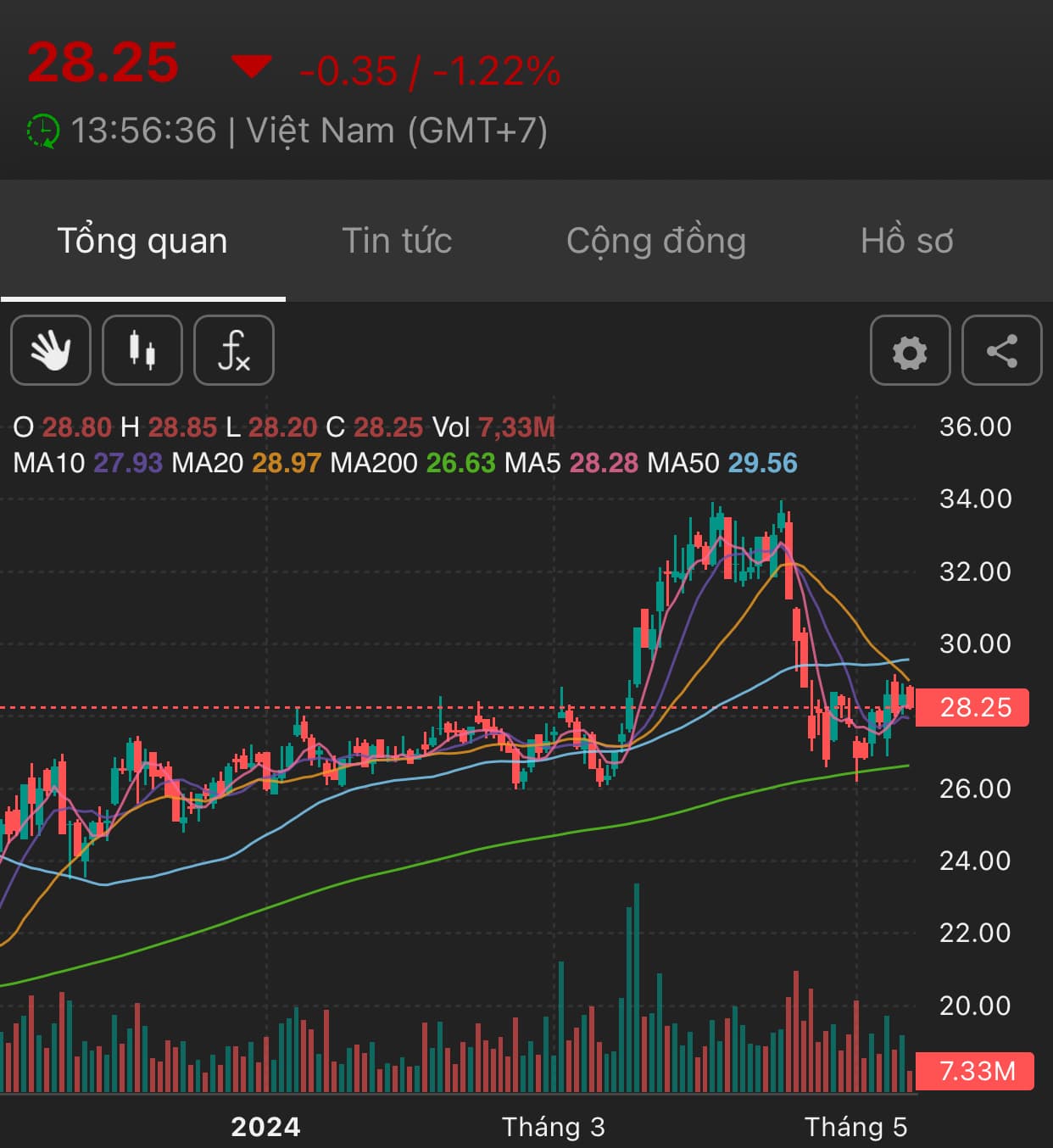Tap the 24.00 price axis label
Viewport: 1053px width, 1148px height.
[x=976, y=861]
